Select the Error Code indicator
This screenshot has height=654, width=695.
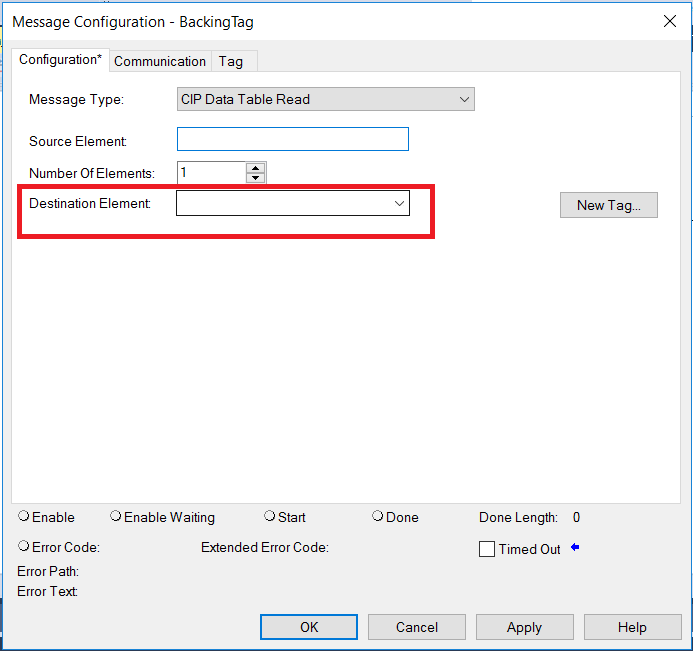click(23, 546)
